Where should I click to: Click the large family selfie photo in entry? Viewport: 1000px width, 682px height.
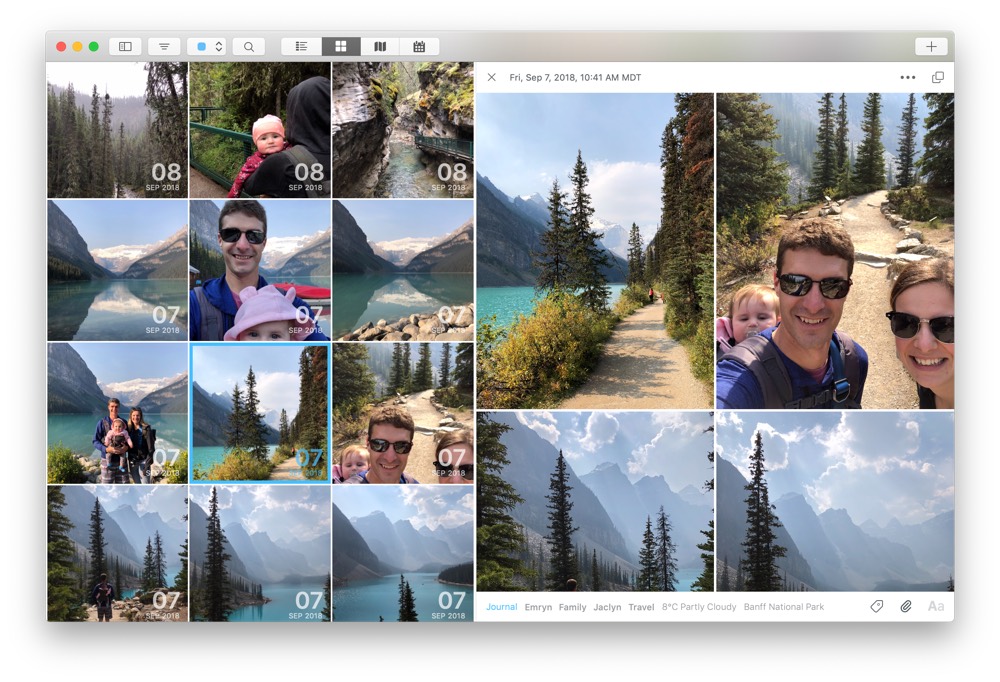835,251
